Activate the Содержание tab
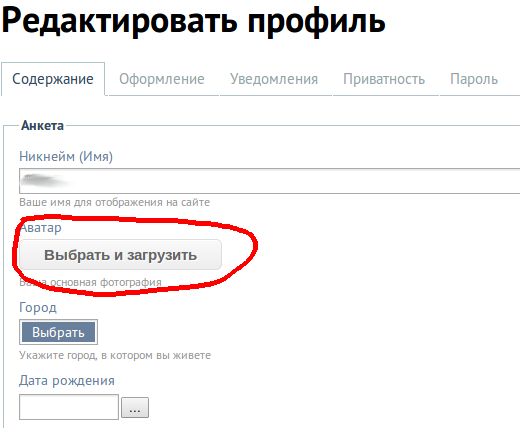The width and height of the screenshot is (520, 428). pos(53,79)
